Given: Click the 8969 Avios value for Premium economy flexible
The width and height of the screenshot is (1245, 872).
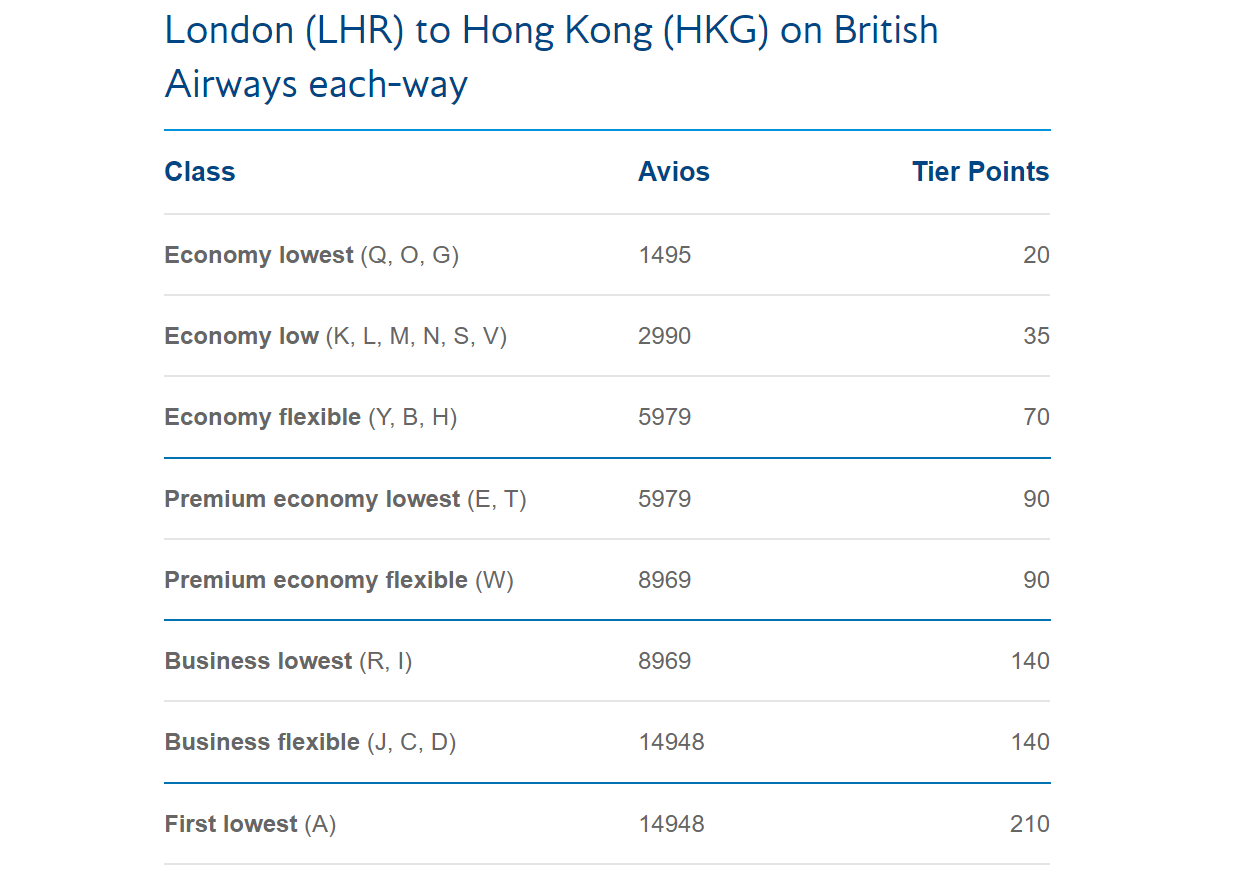Looking at the screenshot, I should tap(665, 580).
